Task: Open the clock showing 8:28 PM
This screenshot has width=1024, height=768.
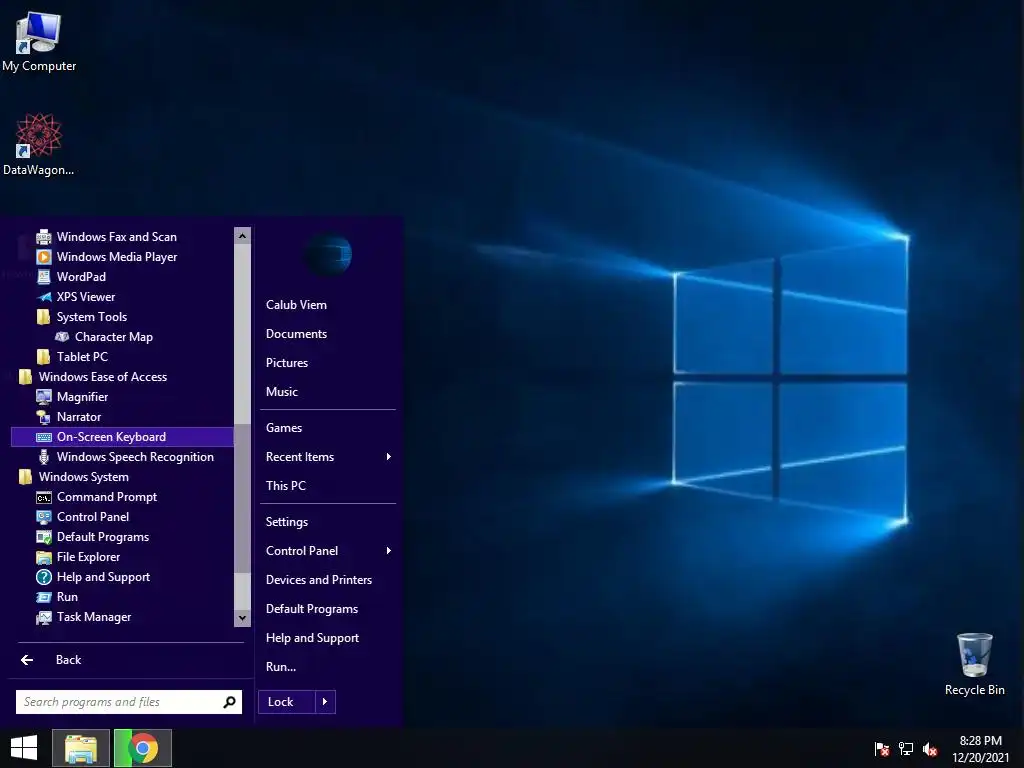Action: (x=980, y=749)
